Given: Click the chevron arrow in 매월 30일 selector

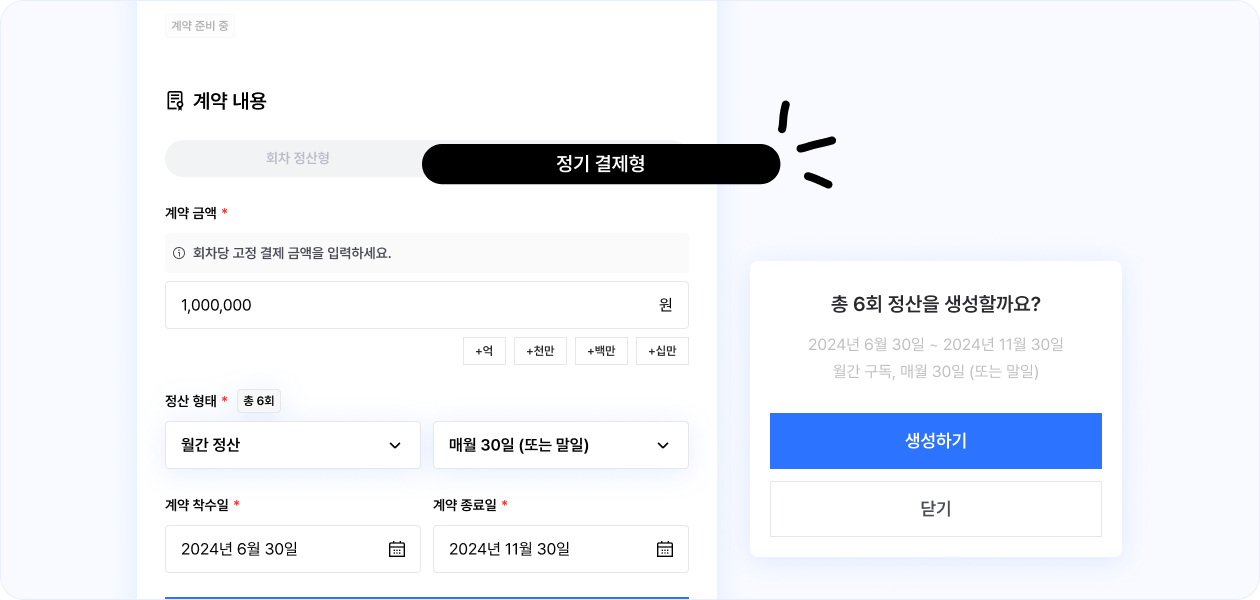Looking at the screenshot, I should [x=663, y=445].
